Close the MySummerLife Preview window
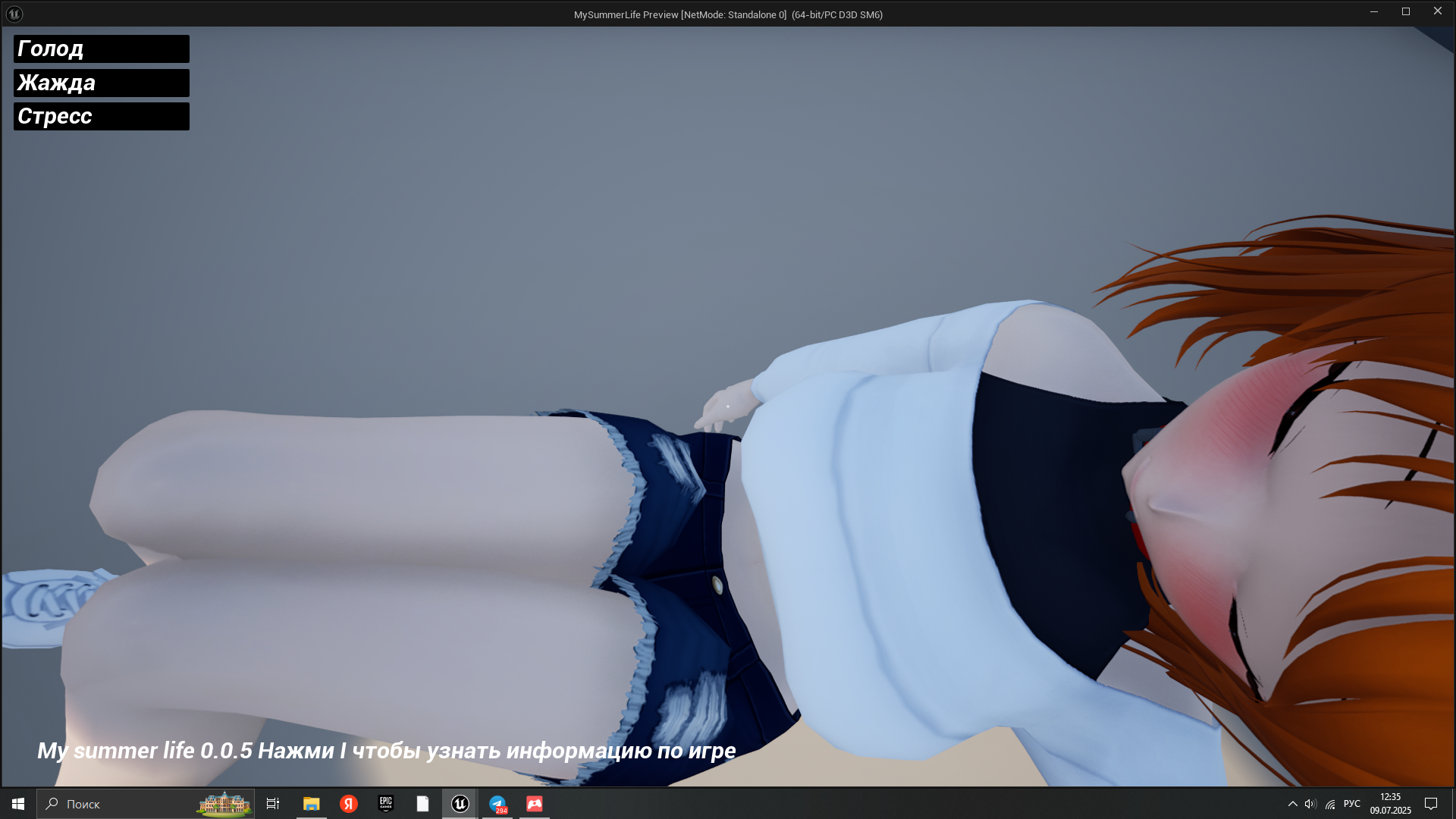The width and height of the screenshot is (1456, 819). 1438,11
